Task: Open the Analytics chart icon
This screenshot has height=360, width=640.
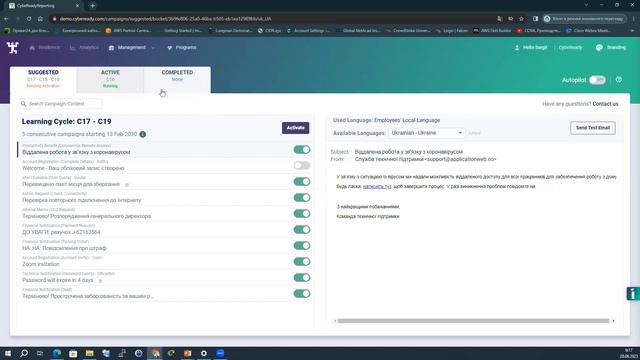Action: point(73,48)
